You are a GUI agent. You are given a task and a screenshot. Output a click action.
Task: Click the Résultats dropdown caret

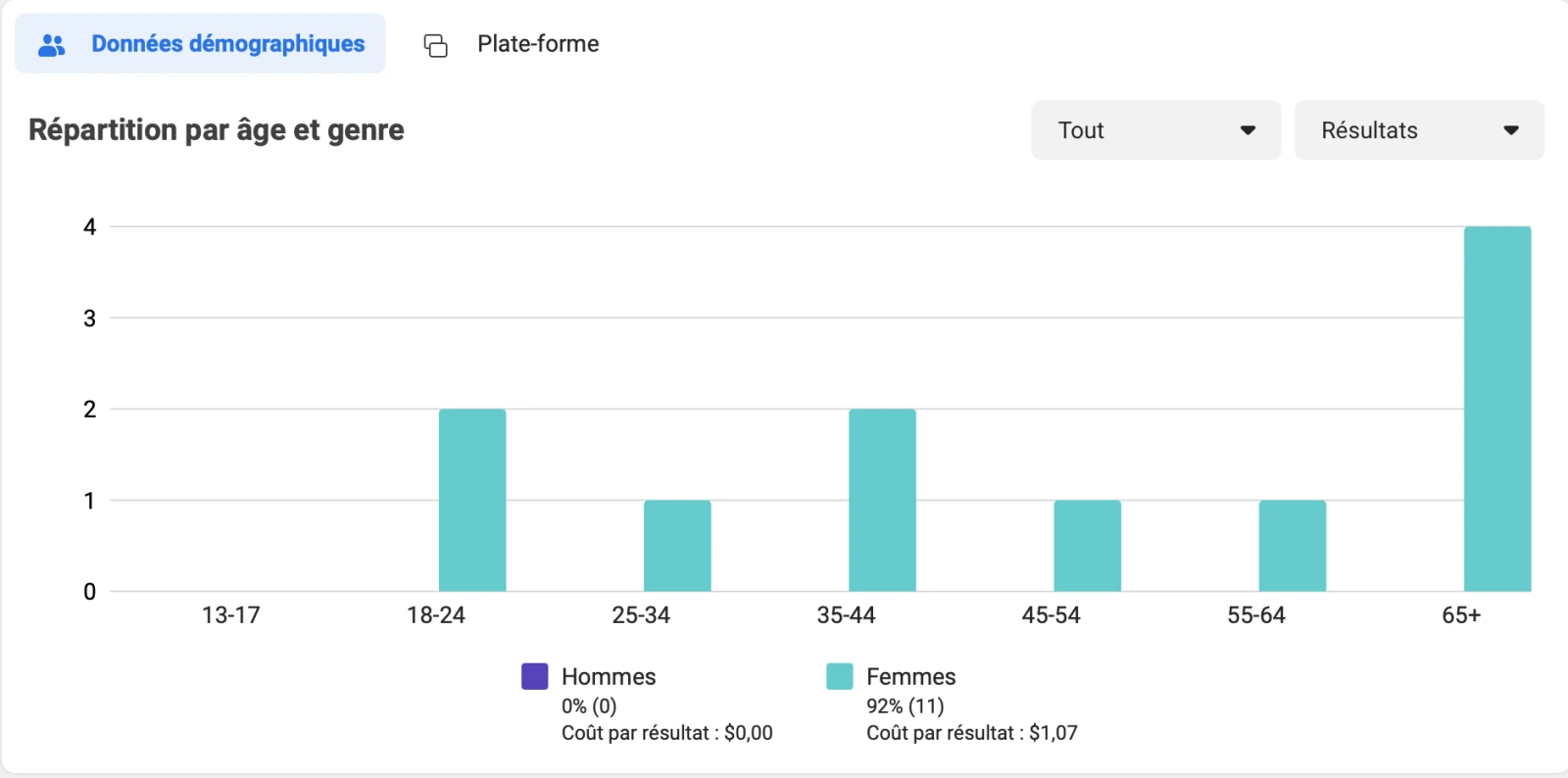1510,130
